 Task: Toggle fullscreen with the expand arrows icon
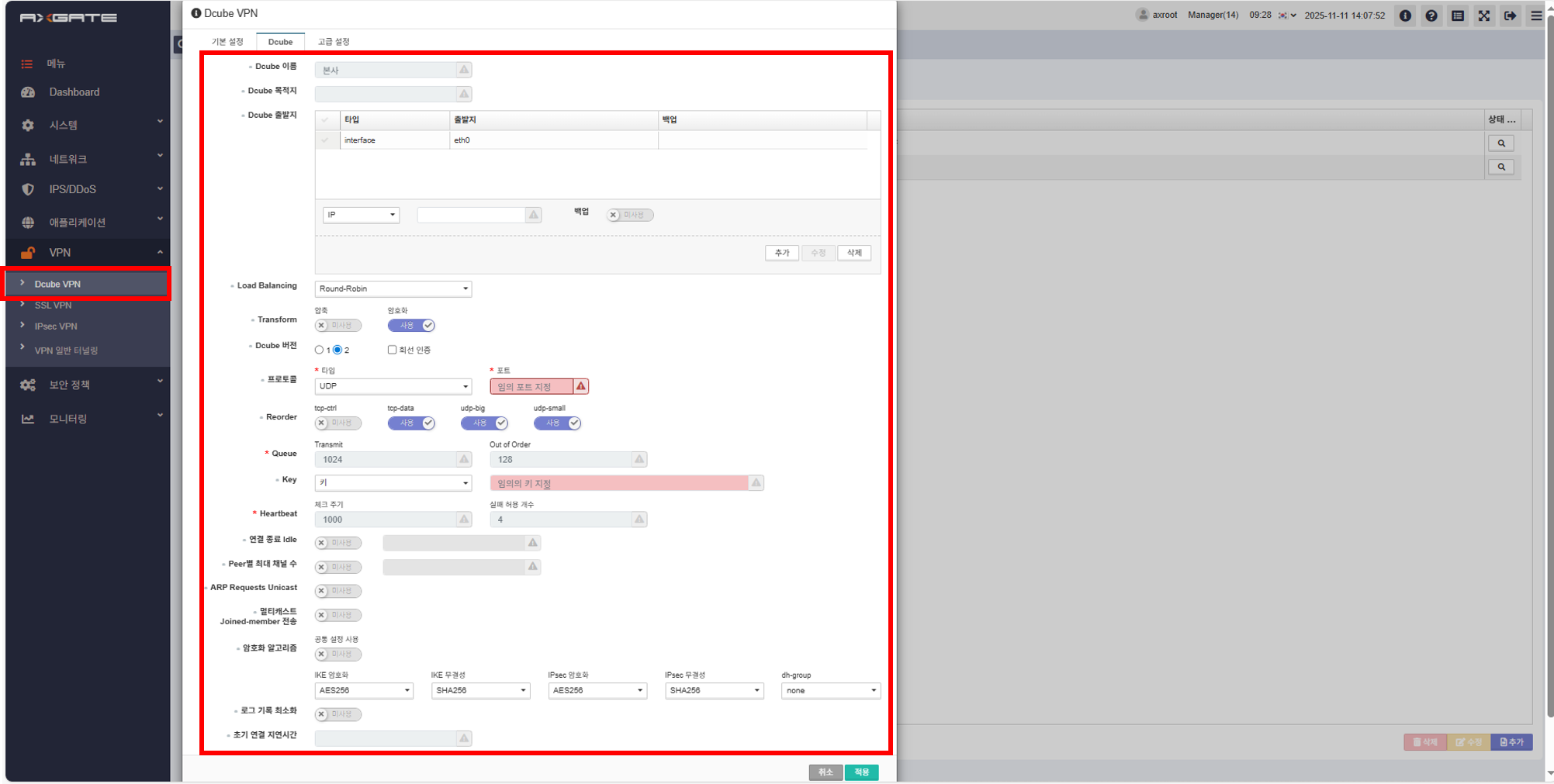tap(1484, 16)
